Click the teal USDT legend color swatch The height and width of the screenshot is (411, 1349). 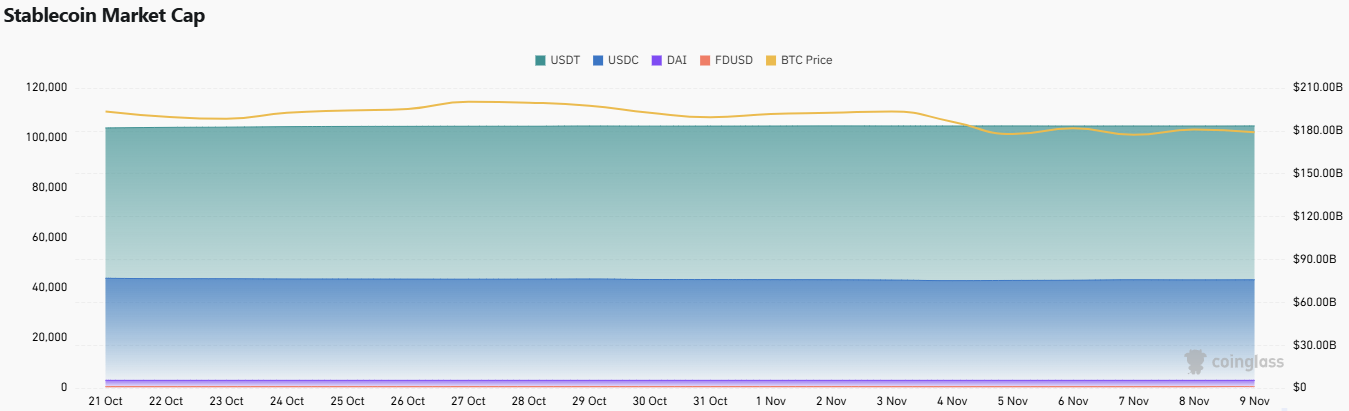coord(541,60)
